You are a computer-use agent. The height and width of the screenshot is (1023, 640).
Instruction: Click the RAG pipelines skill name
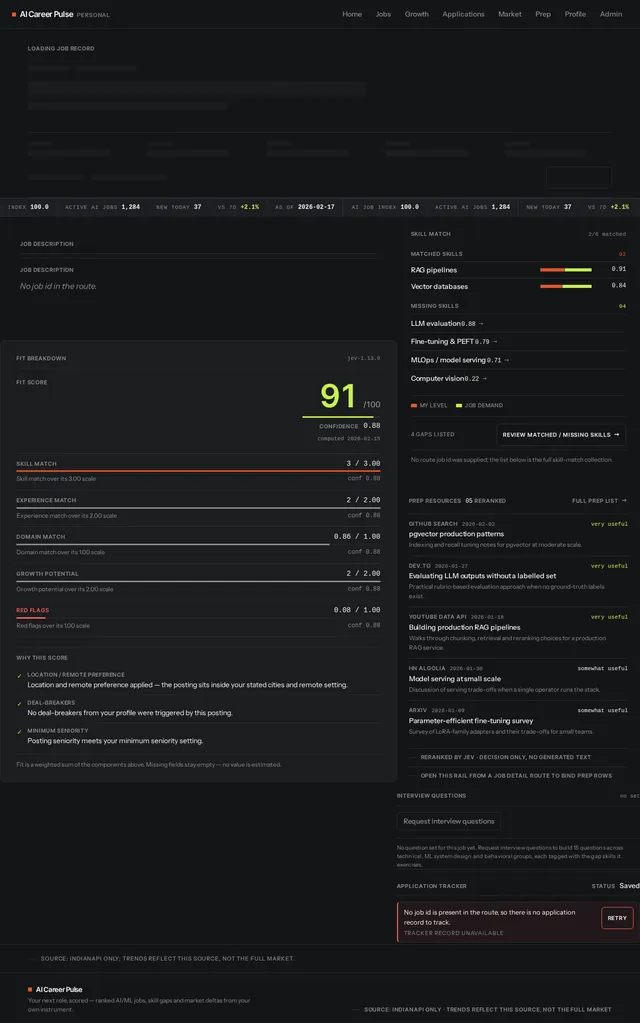coord(434,270)
